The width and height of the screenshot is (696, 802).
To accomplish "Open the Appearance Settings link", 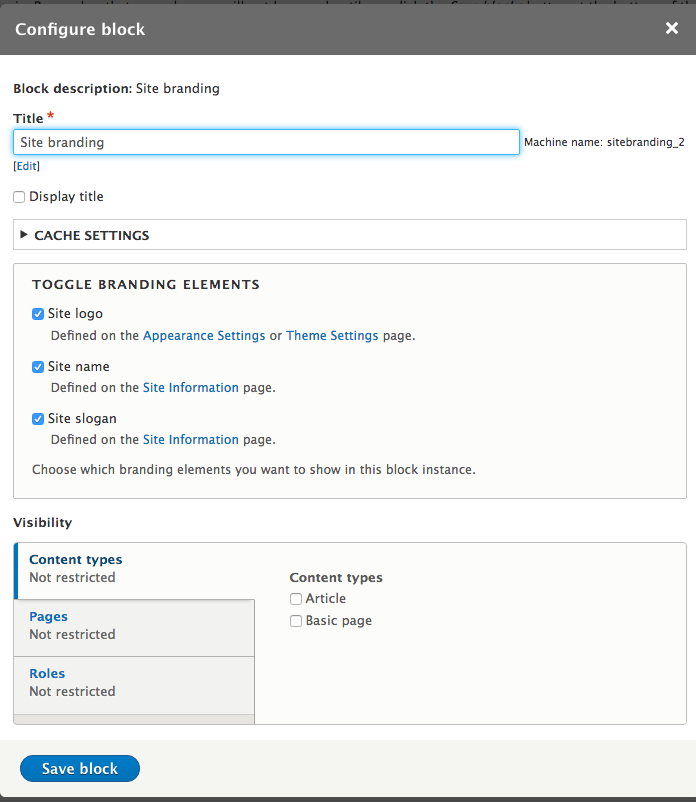I will (204, 335).
